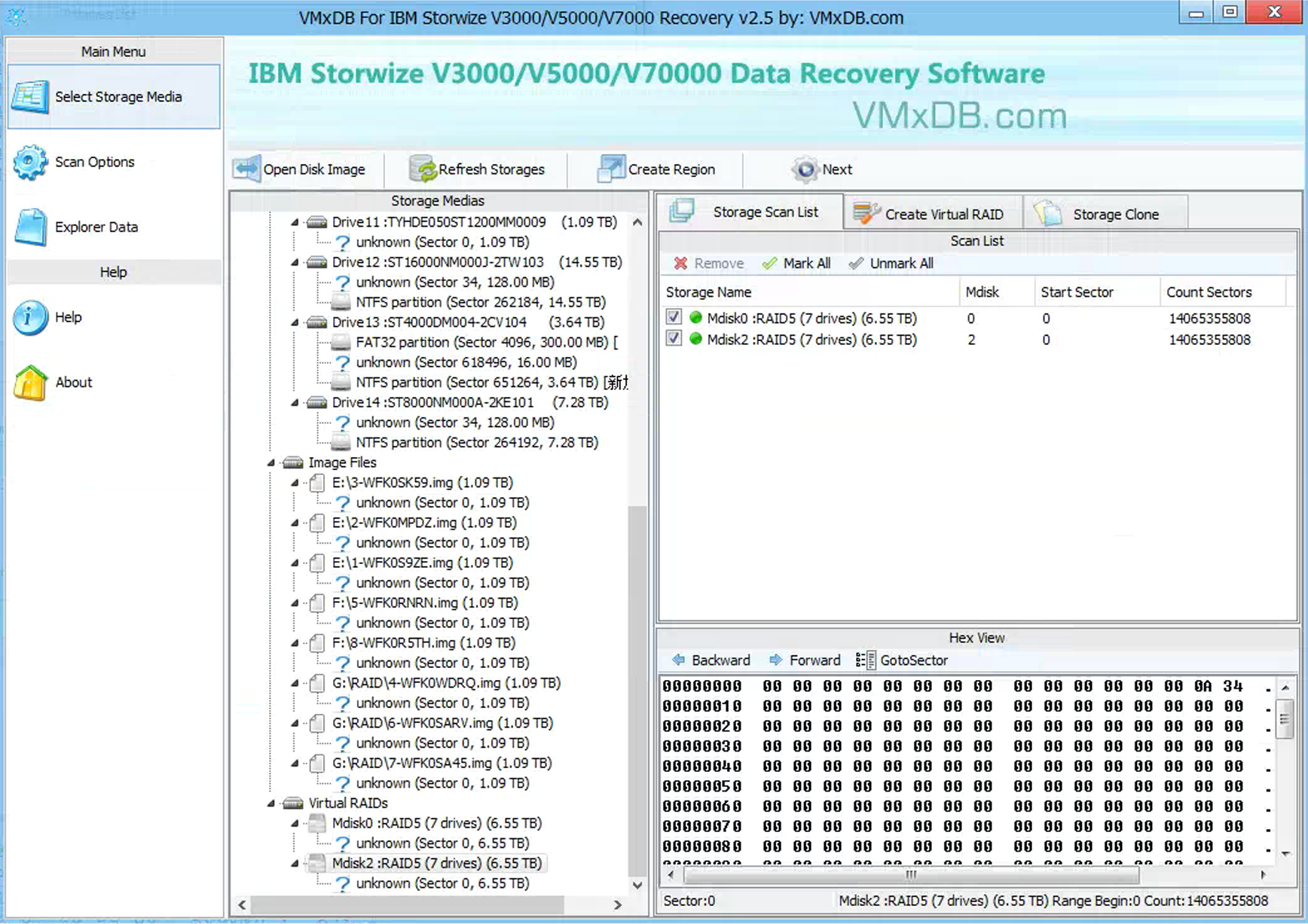
Task: Collapse the Mdisk2 RAID5 tree node
Action: (x=295, y=863)
